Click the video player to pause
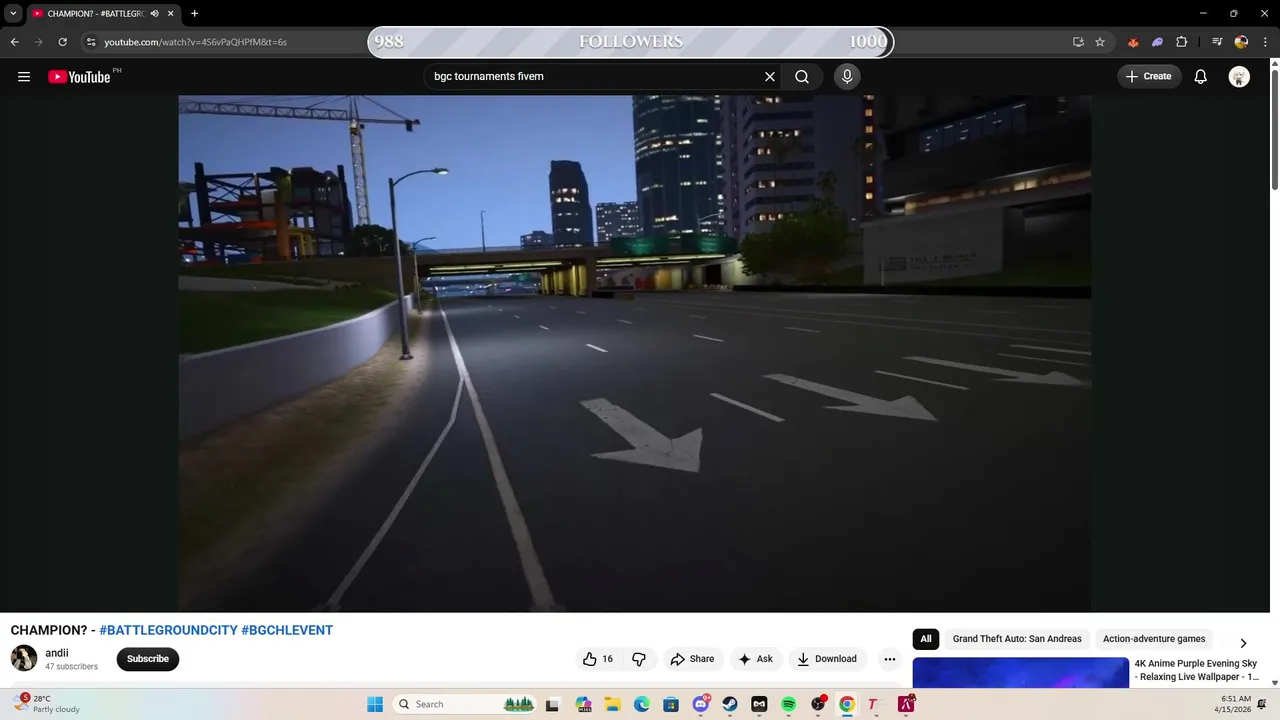Viewport: 1280px width, 720px height. tap(635, 353)
